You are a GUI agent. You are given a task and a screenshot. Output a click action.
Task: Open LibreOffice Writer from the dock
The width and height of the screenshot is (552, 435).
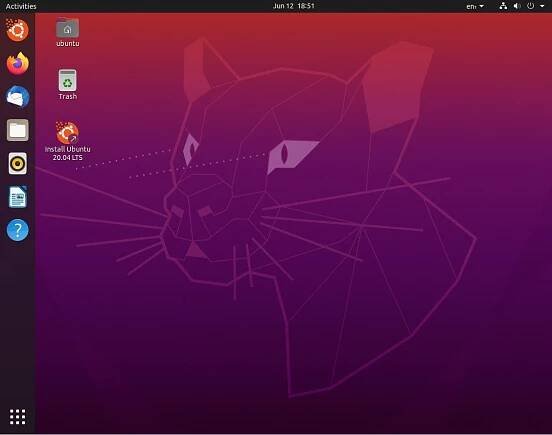click(17, 197)
